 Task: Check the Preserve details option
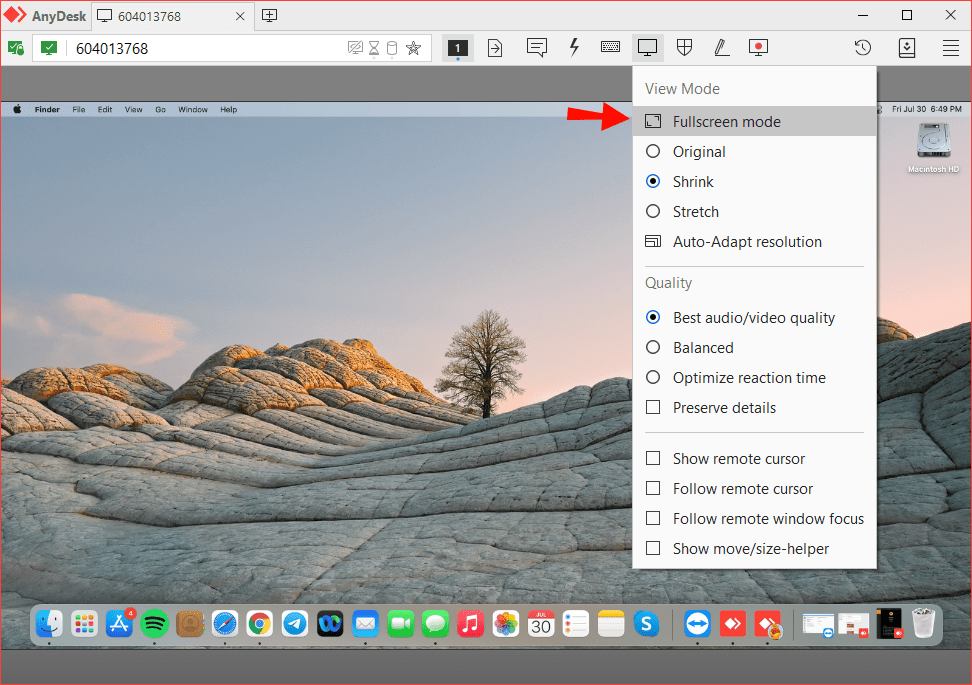pyautogui.click(x=653, y=408)
